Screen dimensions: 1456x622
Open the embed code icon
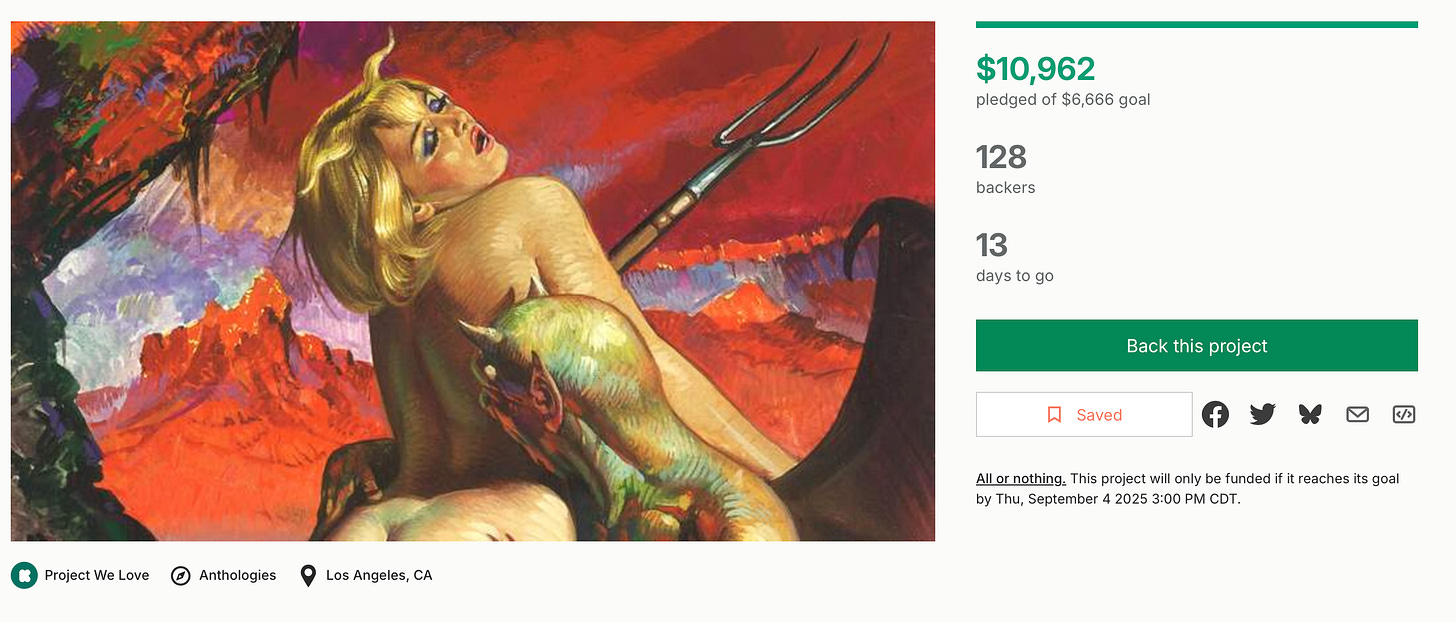point(1404,414)
